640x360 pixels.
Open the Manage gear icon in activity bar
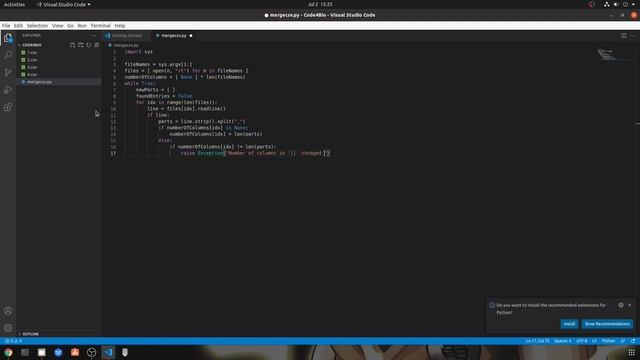tap(8, 328)
